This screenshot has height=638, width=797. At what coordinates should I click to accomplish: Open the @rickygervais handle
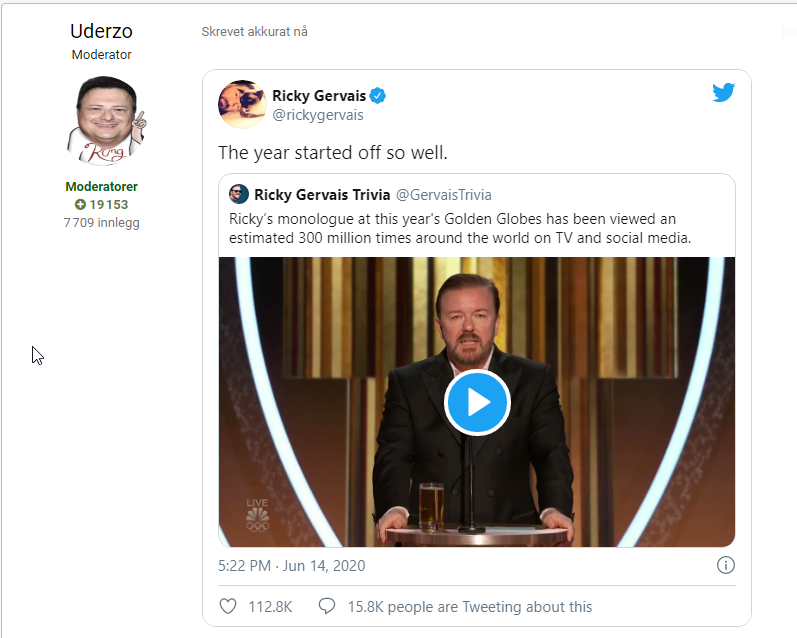pyautogui.click(x=318, y=115)
